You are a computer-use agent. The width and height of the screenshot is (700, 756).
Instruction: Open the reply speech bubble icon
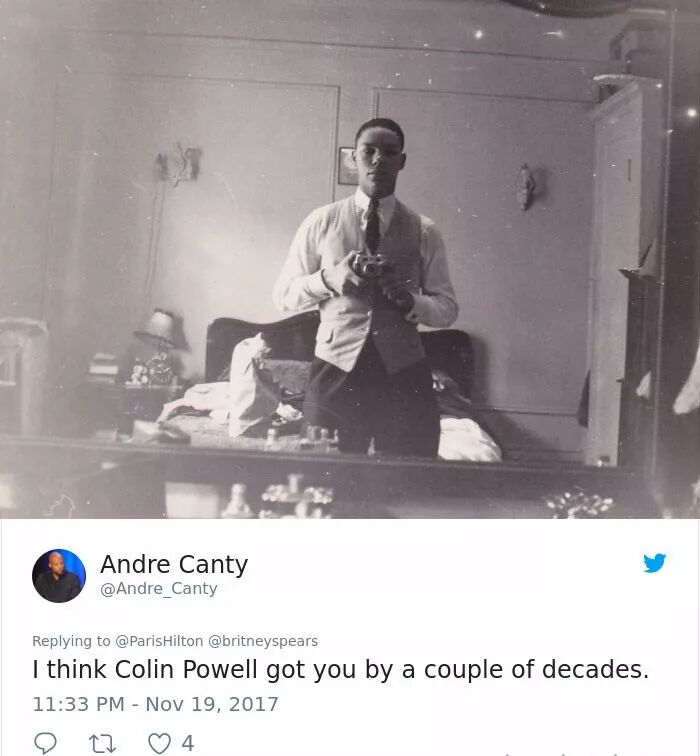coord(45,743)
